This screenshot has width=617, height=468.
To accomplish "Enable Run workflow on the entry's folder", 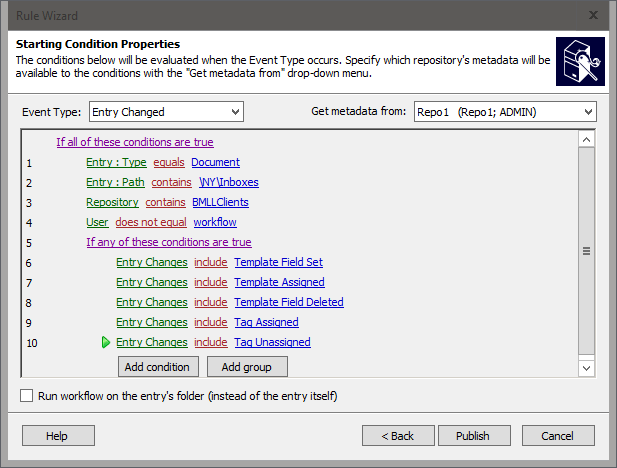I will [x=27, y=396].
